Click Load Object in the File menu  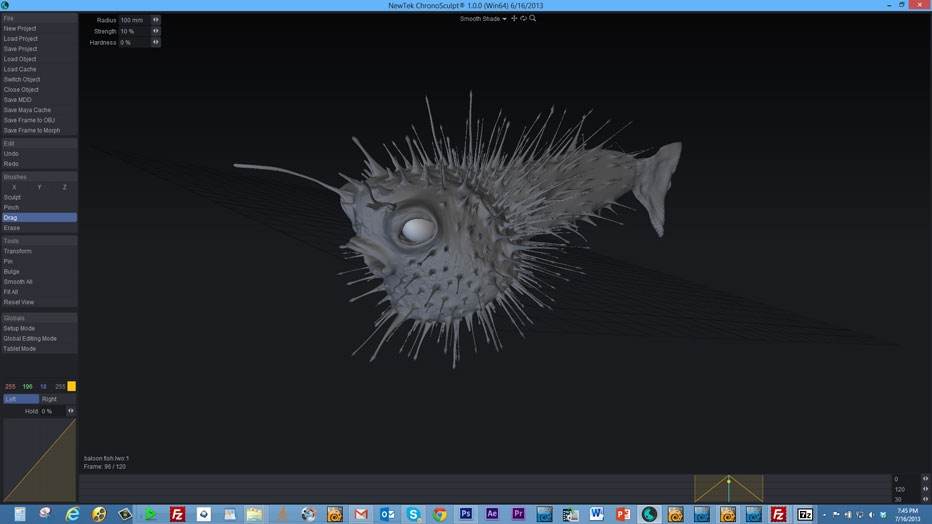tap(20, 59)
